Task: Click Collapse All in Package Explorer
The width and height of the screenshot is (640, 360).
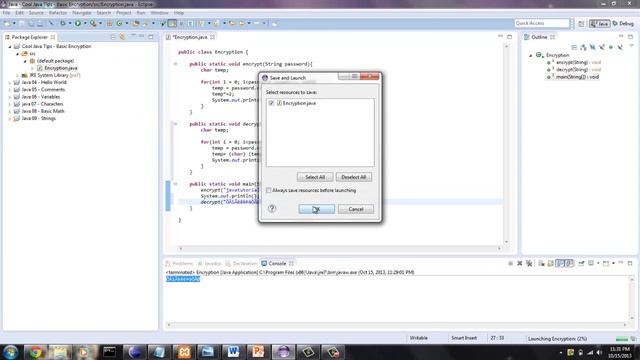Action: click(113, 37)
